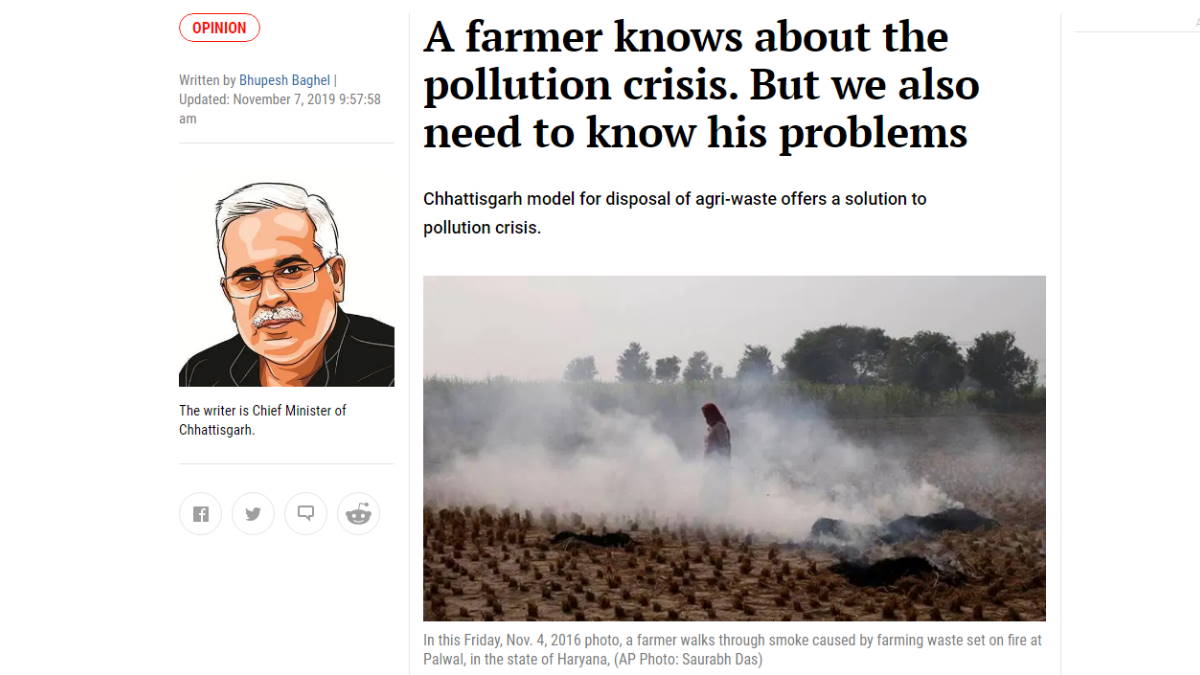The width and height of the screenshot is (1200, 675).
Task: Click the Chhattisgarh model subheading text
Action: 675,213
